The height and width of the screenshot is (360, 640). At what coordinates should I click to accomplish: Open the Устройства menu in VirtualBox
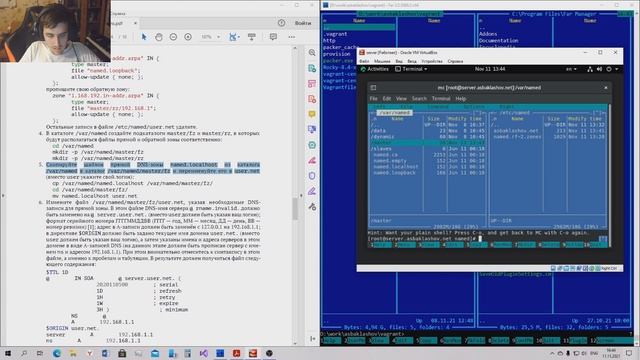(x=432, y=61)
